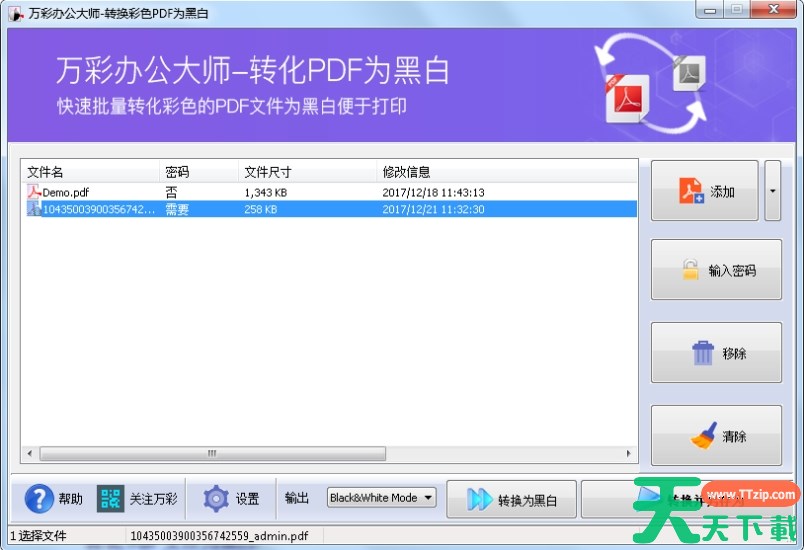Click the broom icon on 清除
Screen dimensions: 805x550
(x=703, y=435)
